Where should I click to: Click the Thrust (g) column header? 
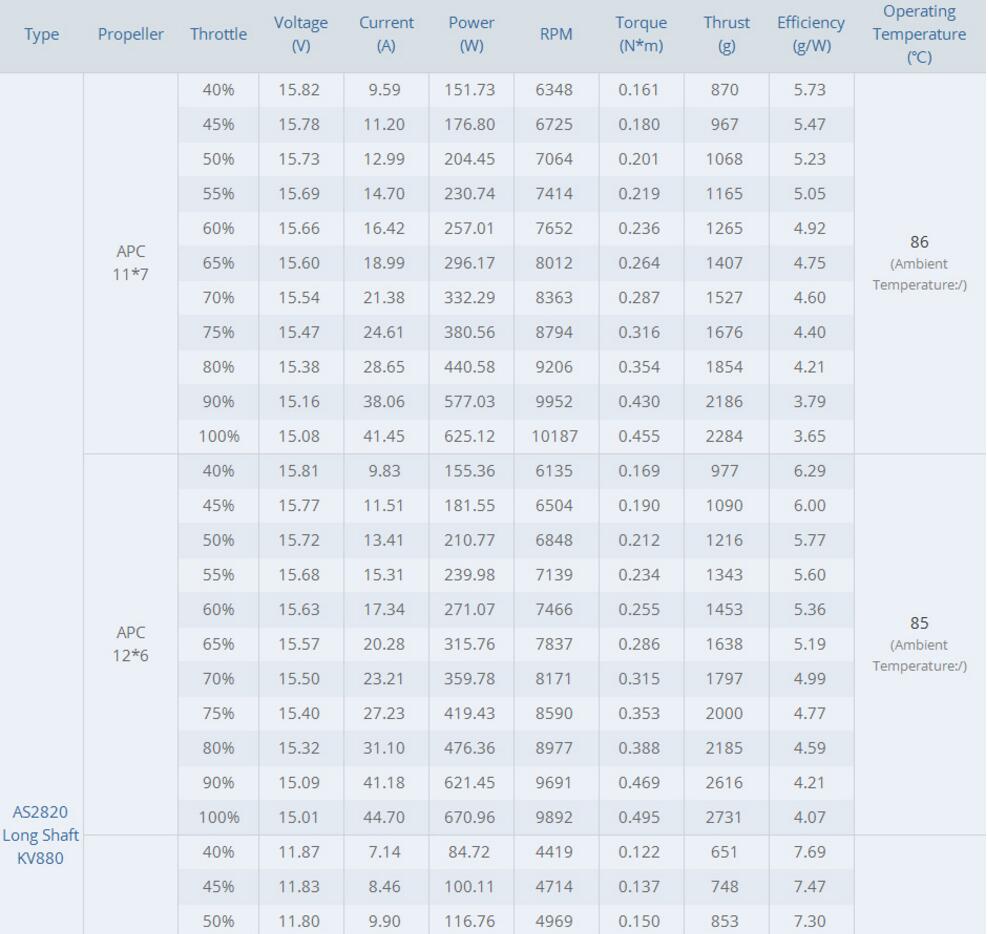point(726,35)
